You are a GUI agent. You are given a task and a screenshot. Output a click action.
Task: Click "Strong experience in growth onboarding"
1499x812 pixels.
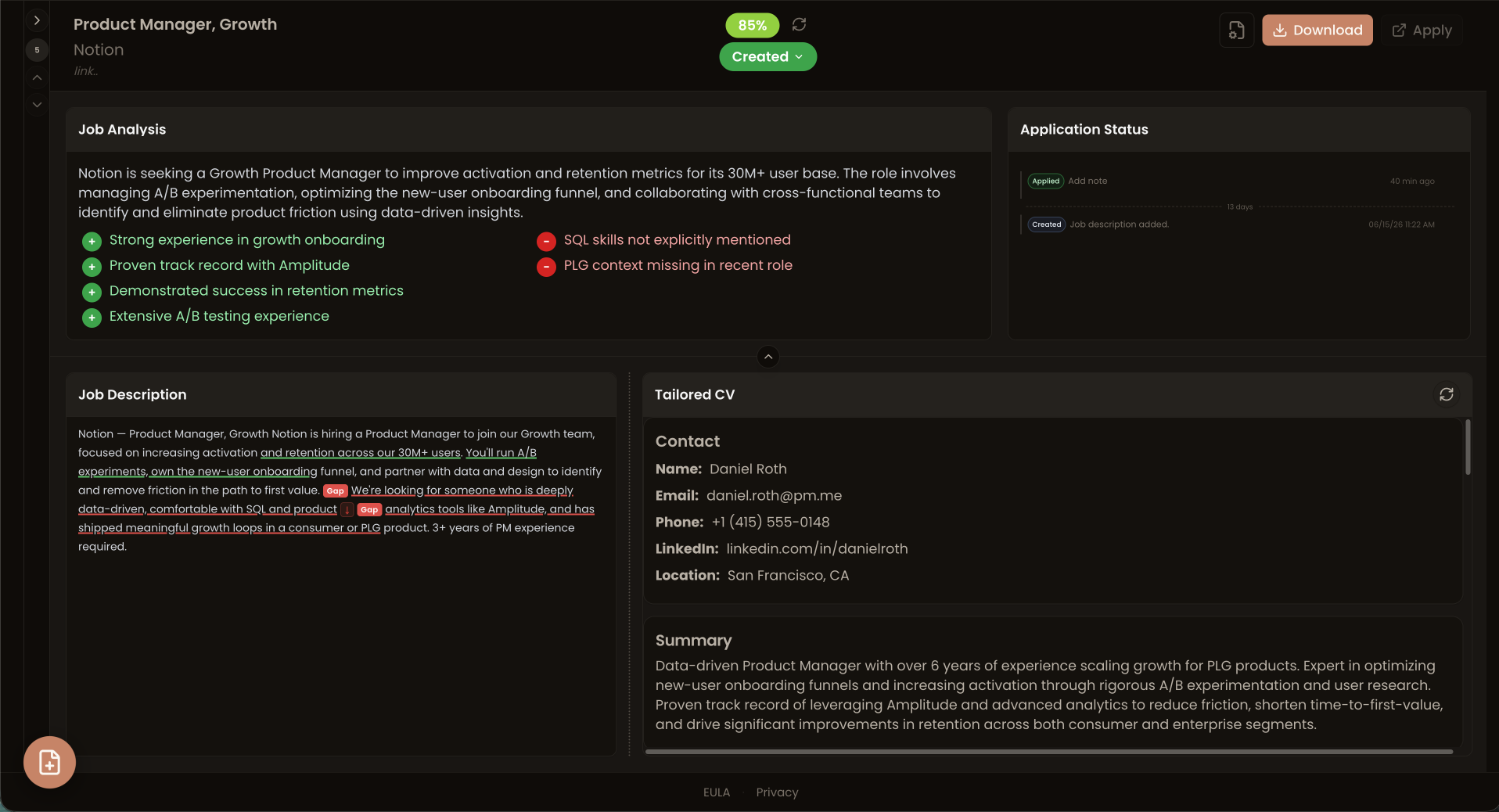[x=247, y=239]
